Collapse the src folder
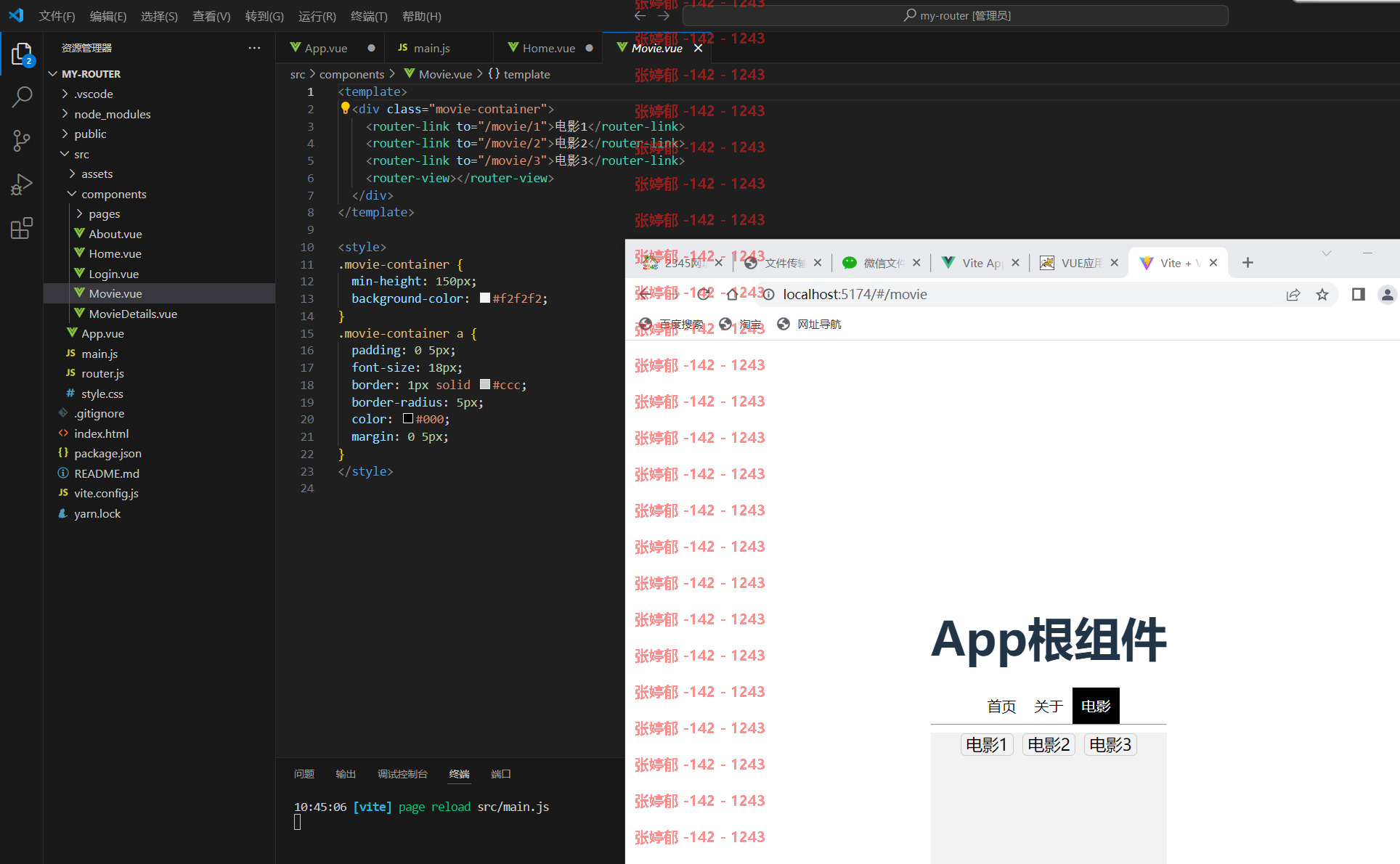The height and width of the screenshot is (864, 1400). pos(65,154)
